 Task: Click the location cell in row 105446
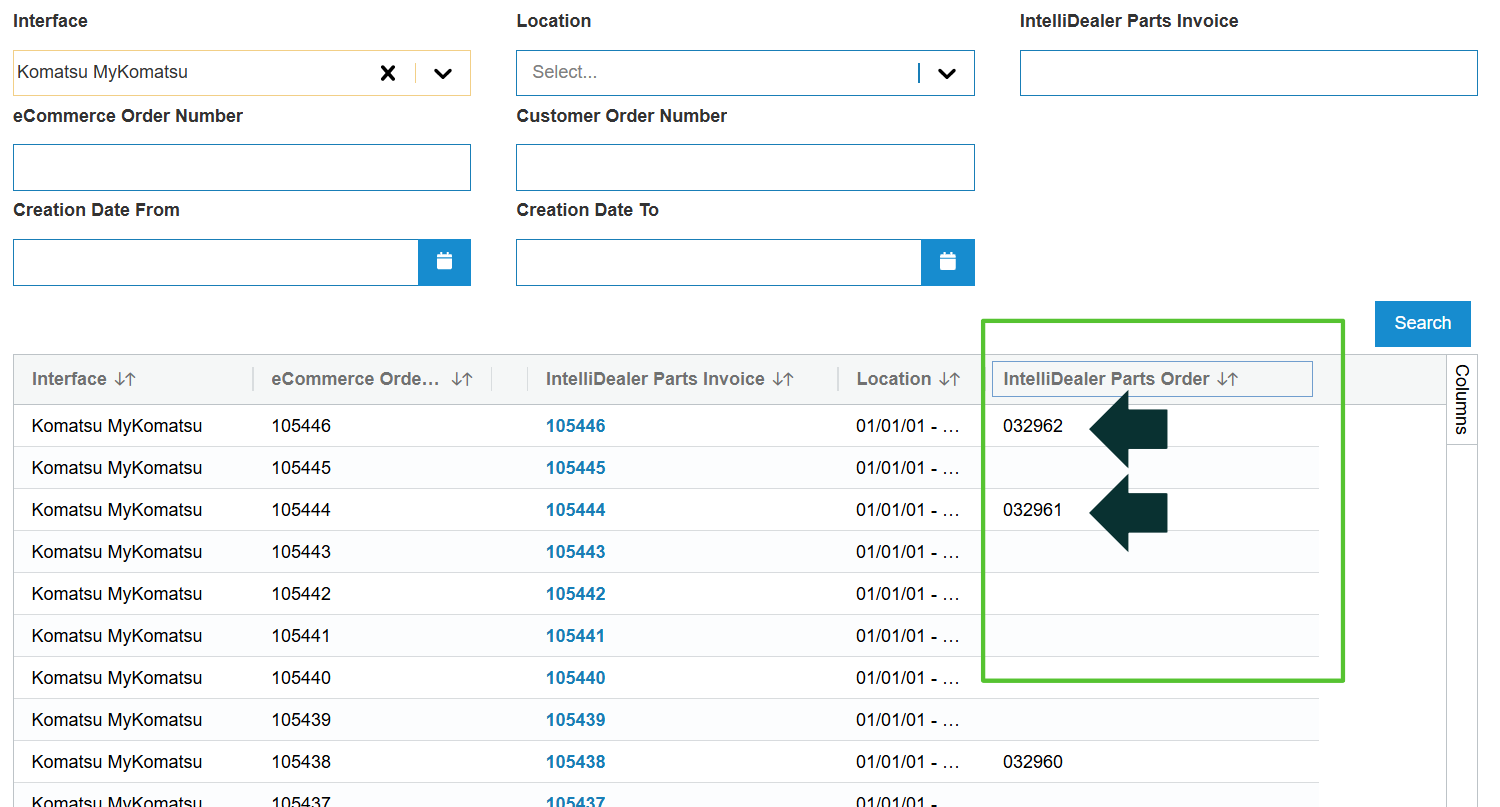coord(908,426)
